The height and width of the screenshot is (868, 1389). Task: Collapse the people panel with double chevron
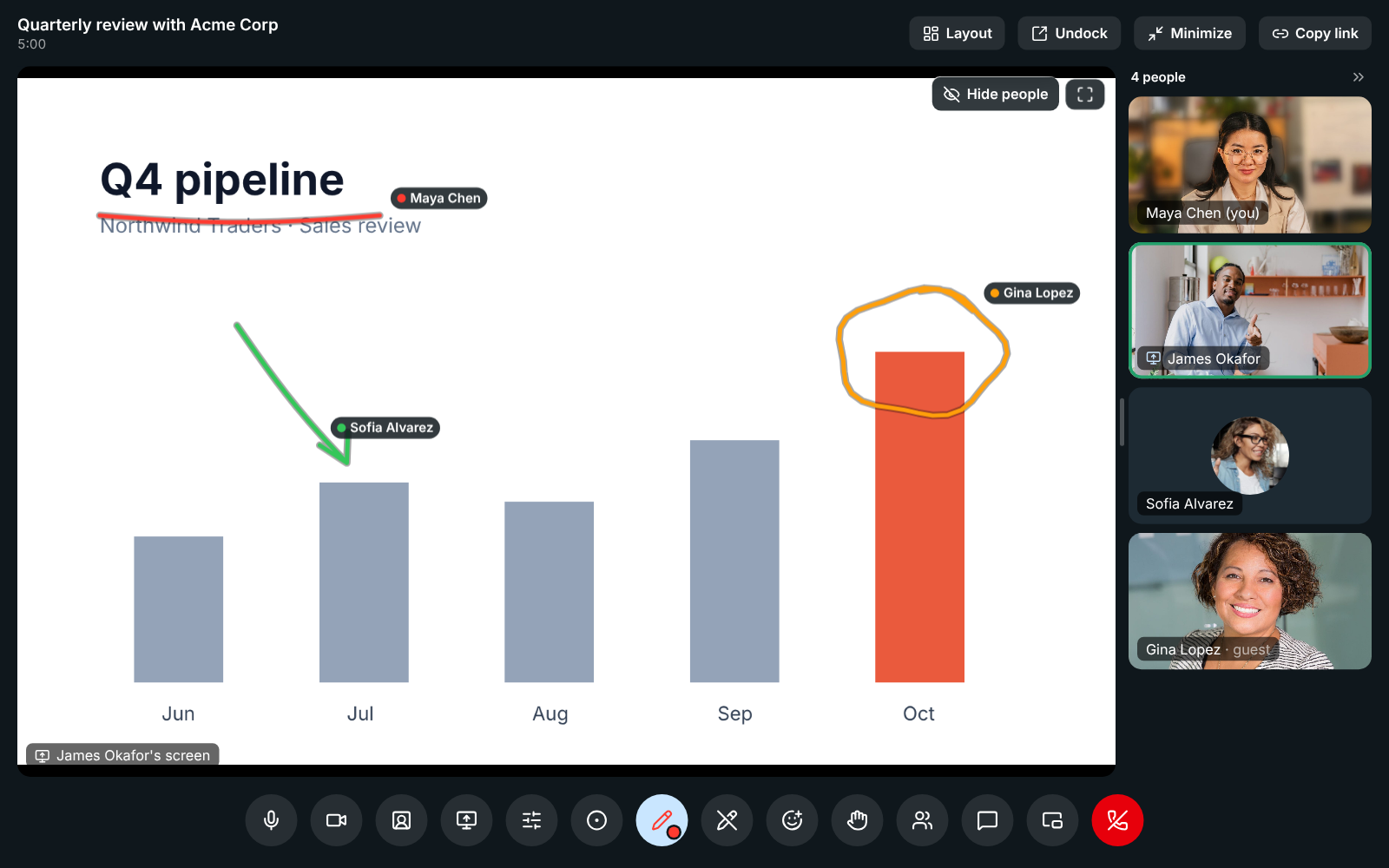point(1358,77)
